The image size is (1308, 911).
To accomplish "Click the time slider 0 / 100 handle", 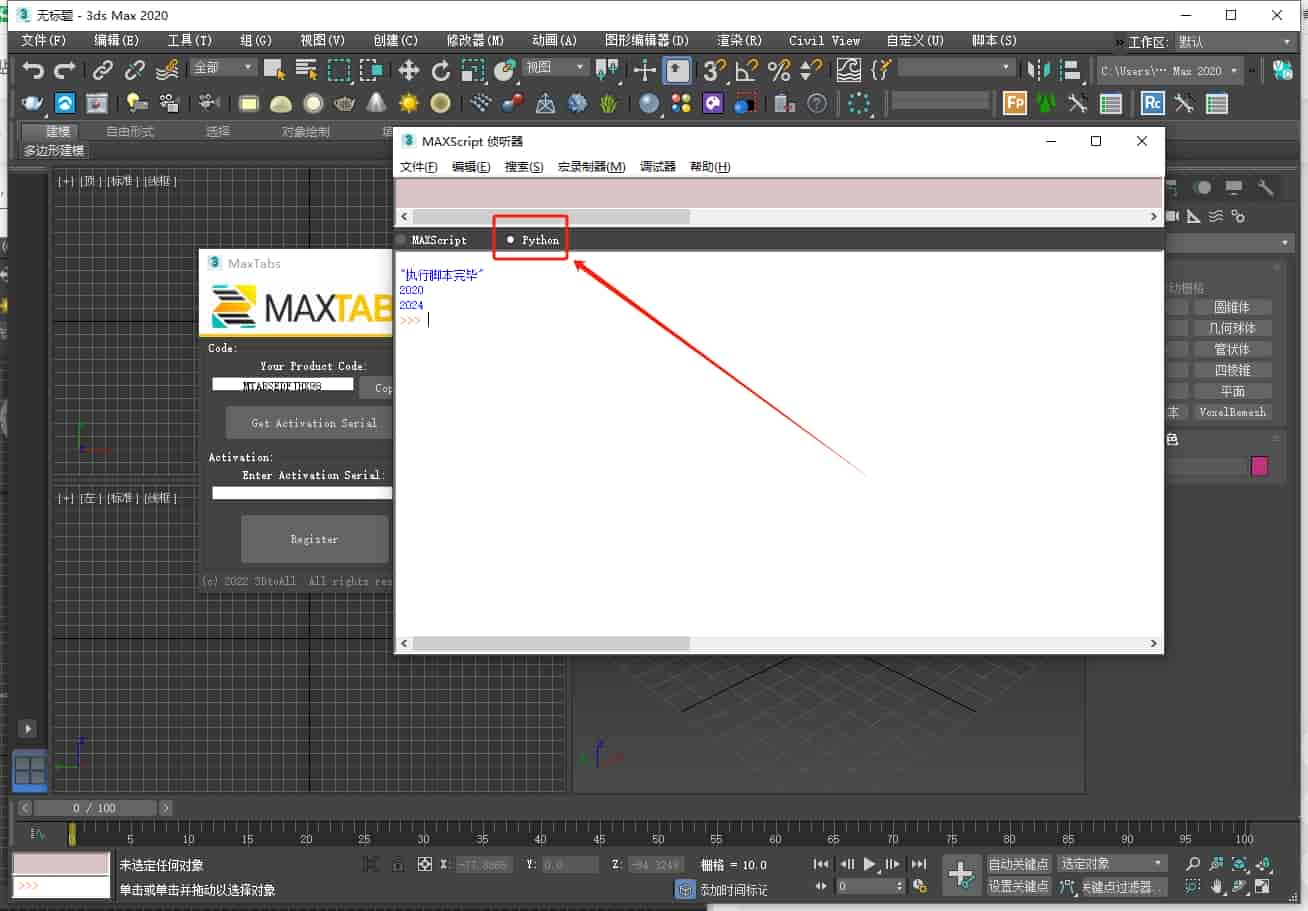I will tap(94, 808).
